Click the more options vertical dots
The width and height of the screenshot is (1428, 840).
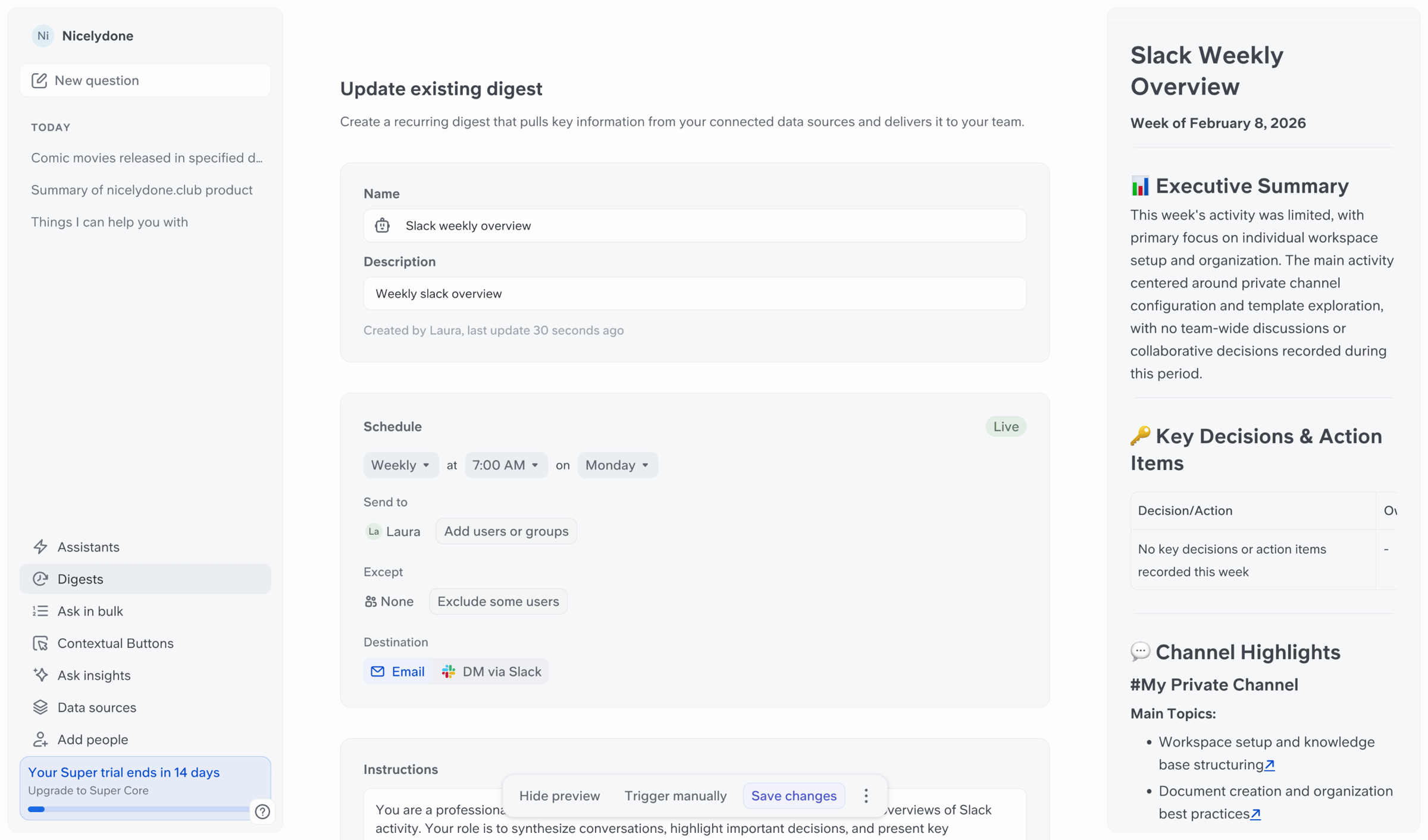866,796
